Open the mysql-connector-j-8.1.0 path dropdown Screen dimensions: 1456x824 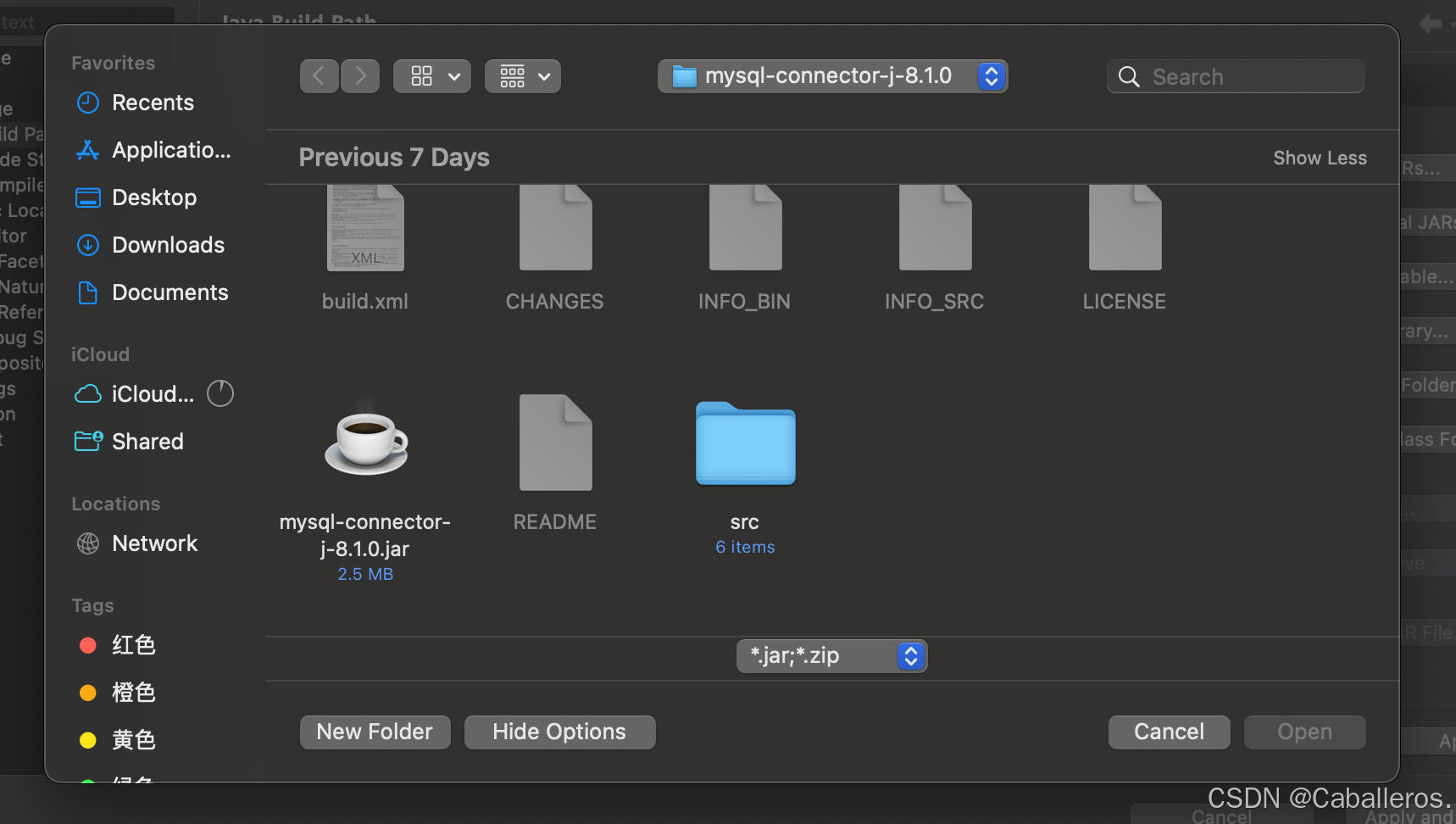pos(831,75)
